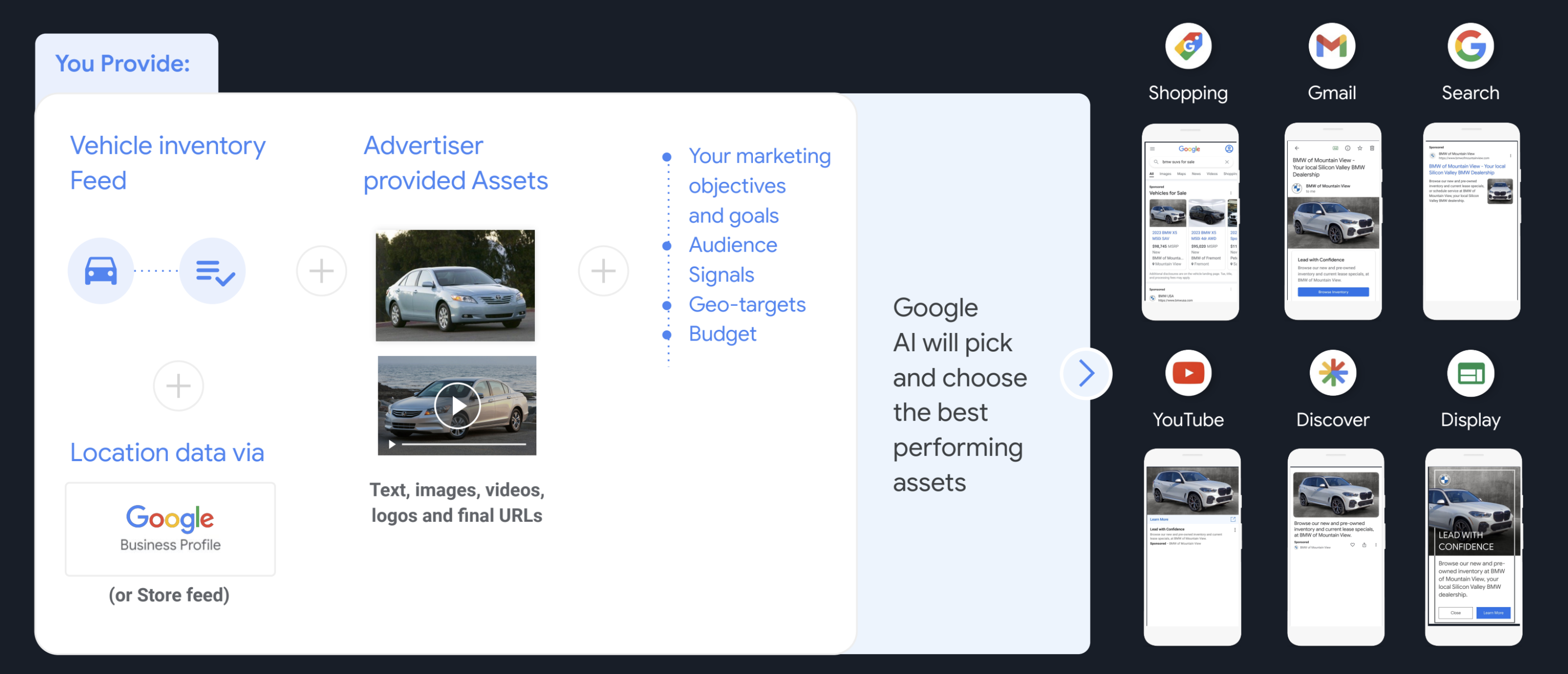Click Learn More button in Display mockup
1568x674 pixels.
coord(1493,613)
